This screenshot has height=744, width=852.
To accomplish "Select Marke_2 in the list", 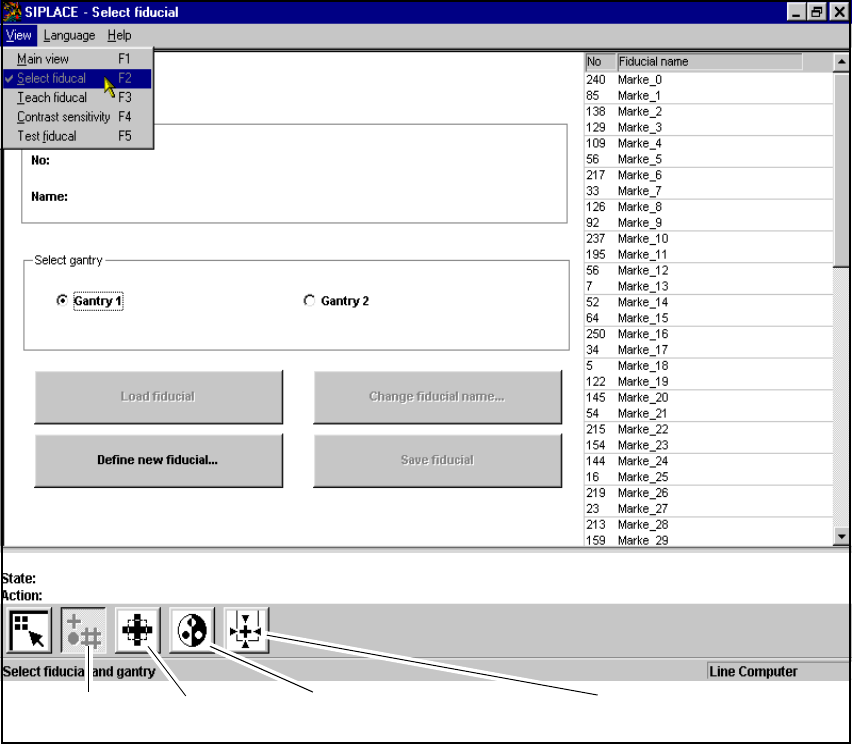I will point(709,111).
